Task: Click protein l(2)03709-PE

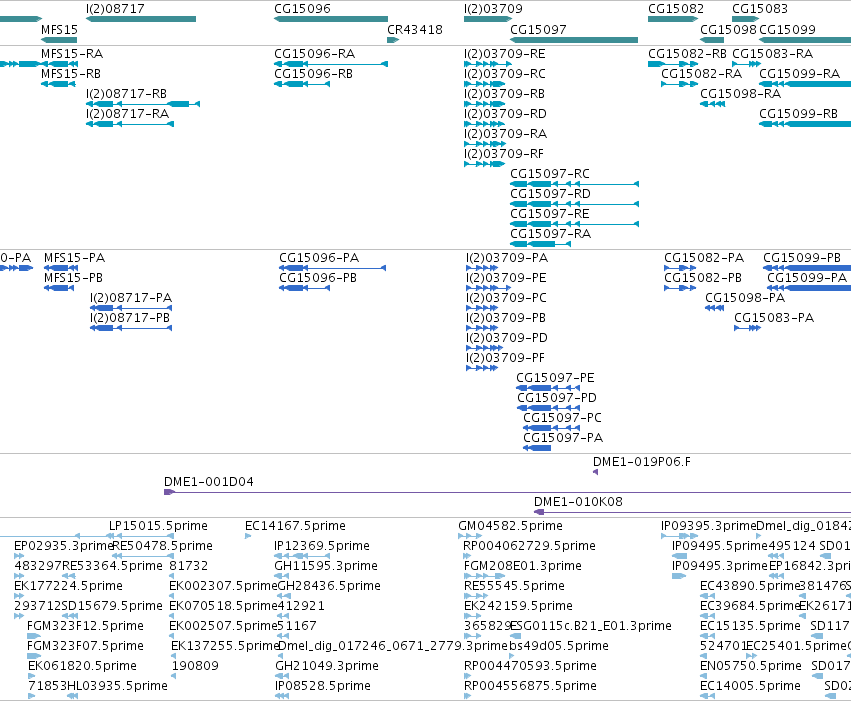Action: coord(488,288)
